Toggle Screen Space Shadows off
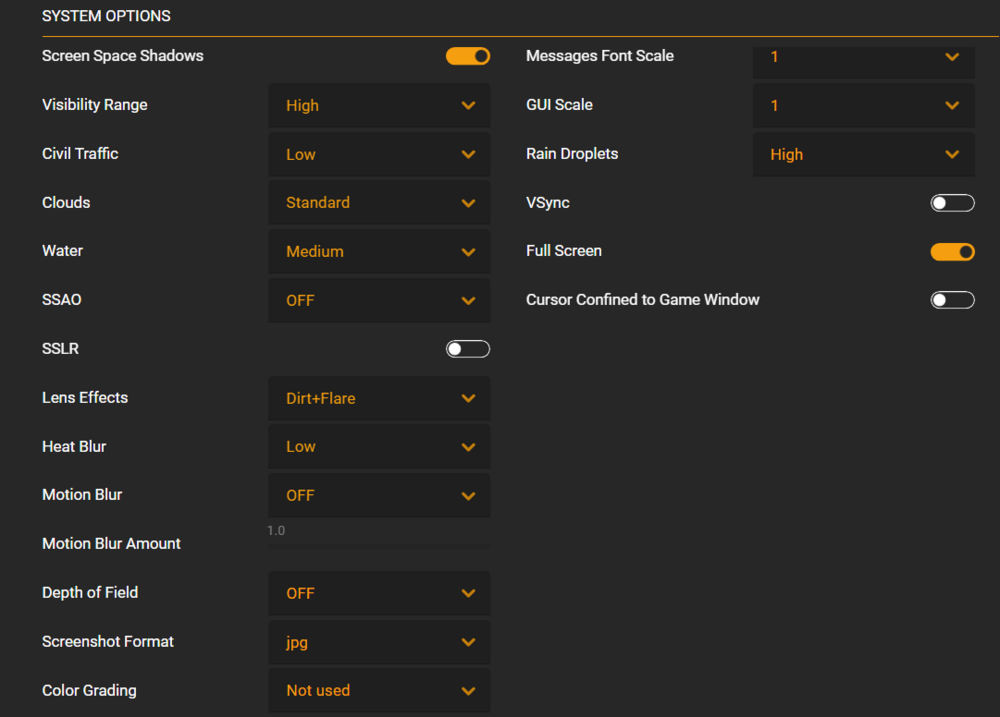The image size is (1000, 717). point(468,56)
